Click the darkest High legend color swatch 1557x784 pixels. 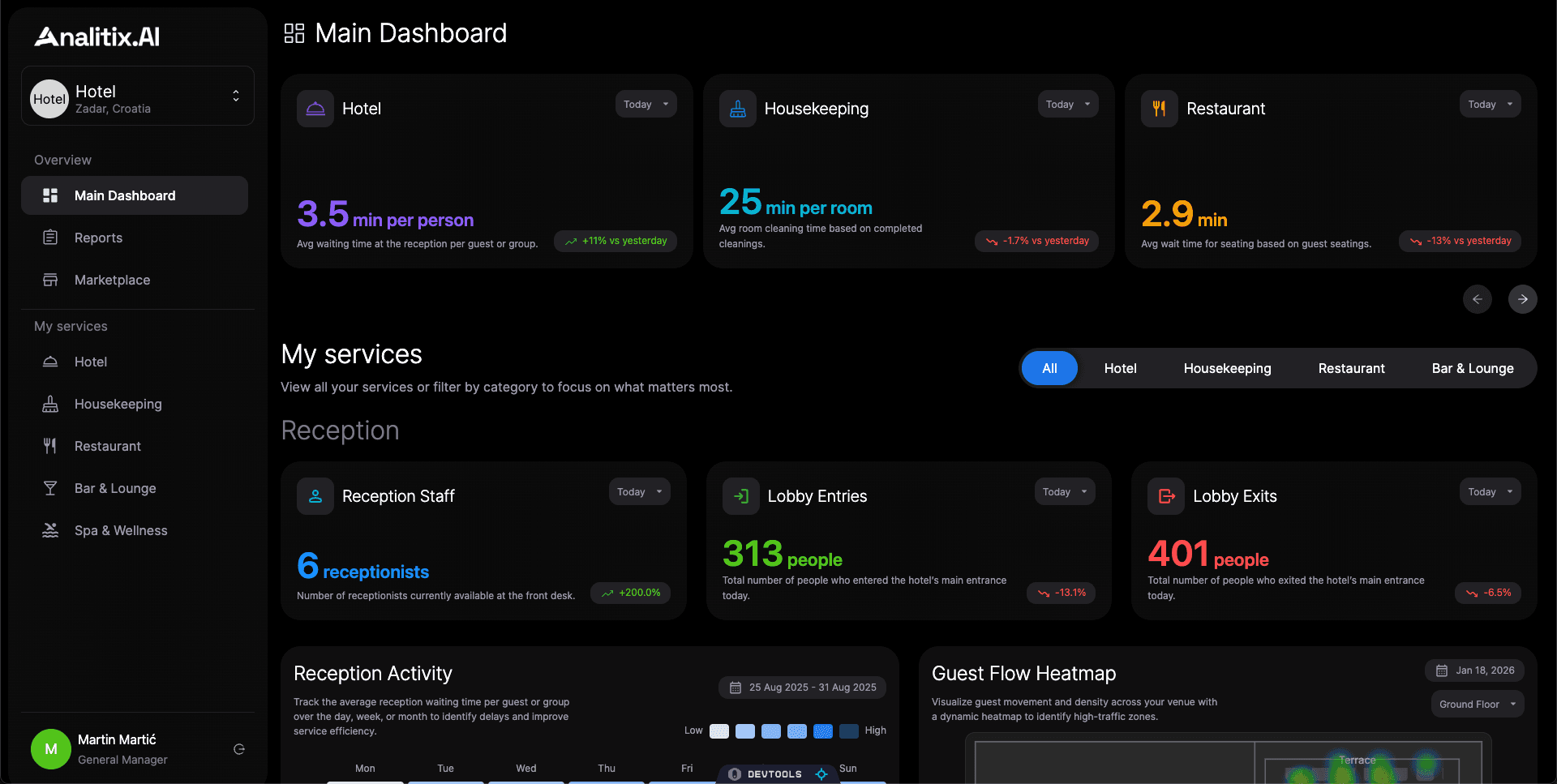click(x=848, y=731)
